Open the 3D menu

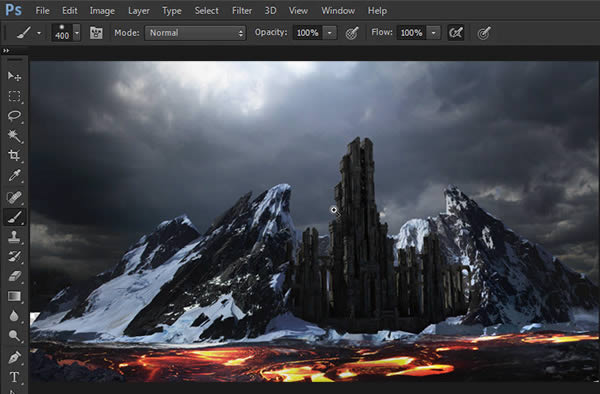coord(271,11)
